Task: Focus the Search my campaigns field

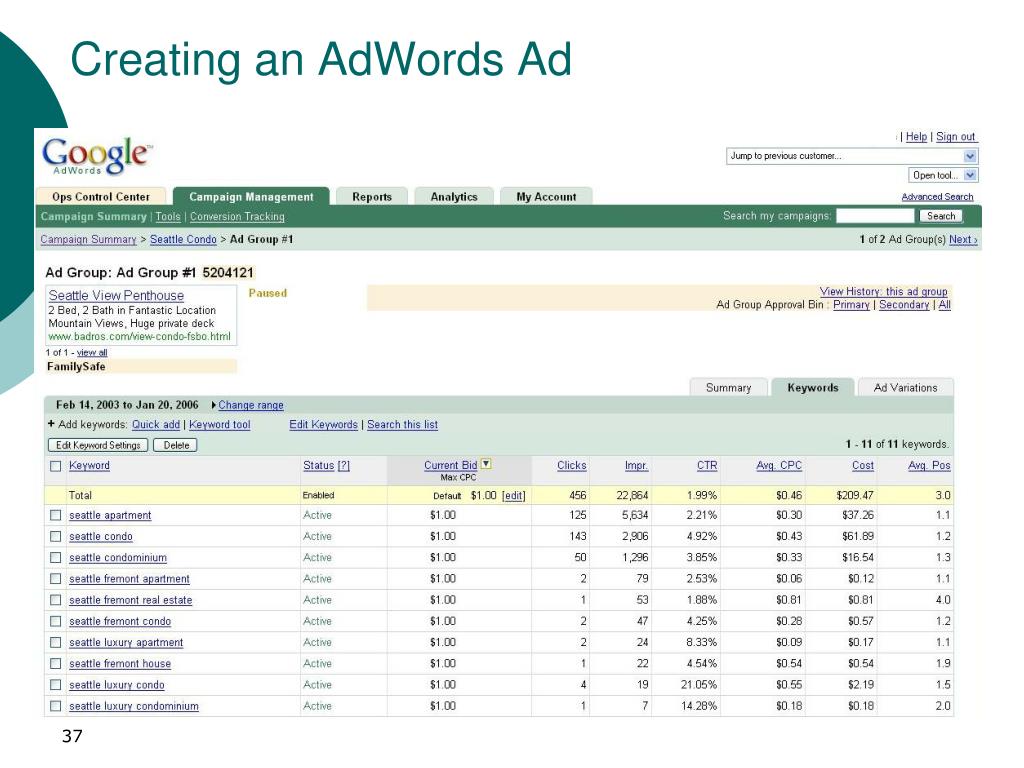Action: click(875, 216)
